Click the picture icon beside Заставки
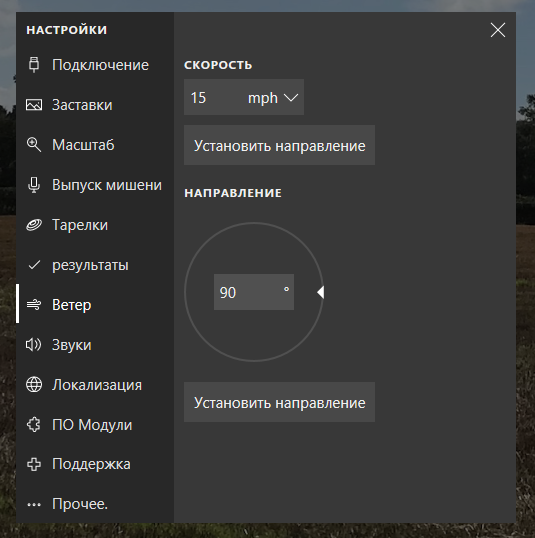The height and width of the screenshot is (538, 535). (x=34, y=105)
